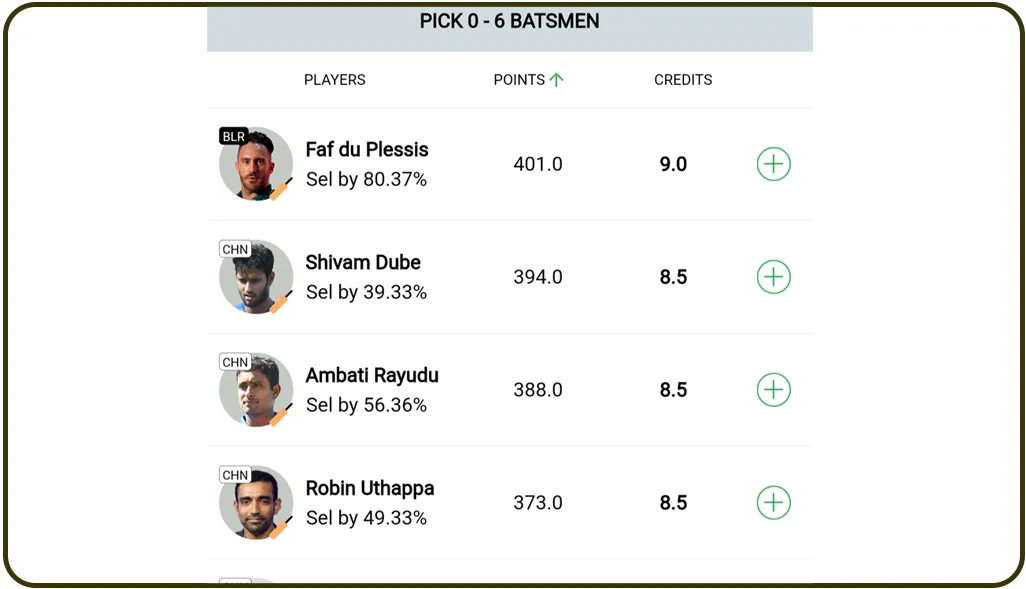
Task: Add Shivam Dube with plus icon
Action: click(x=773, y=277)
